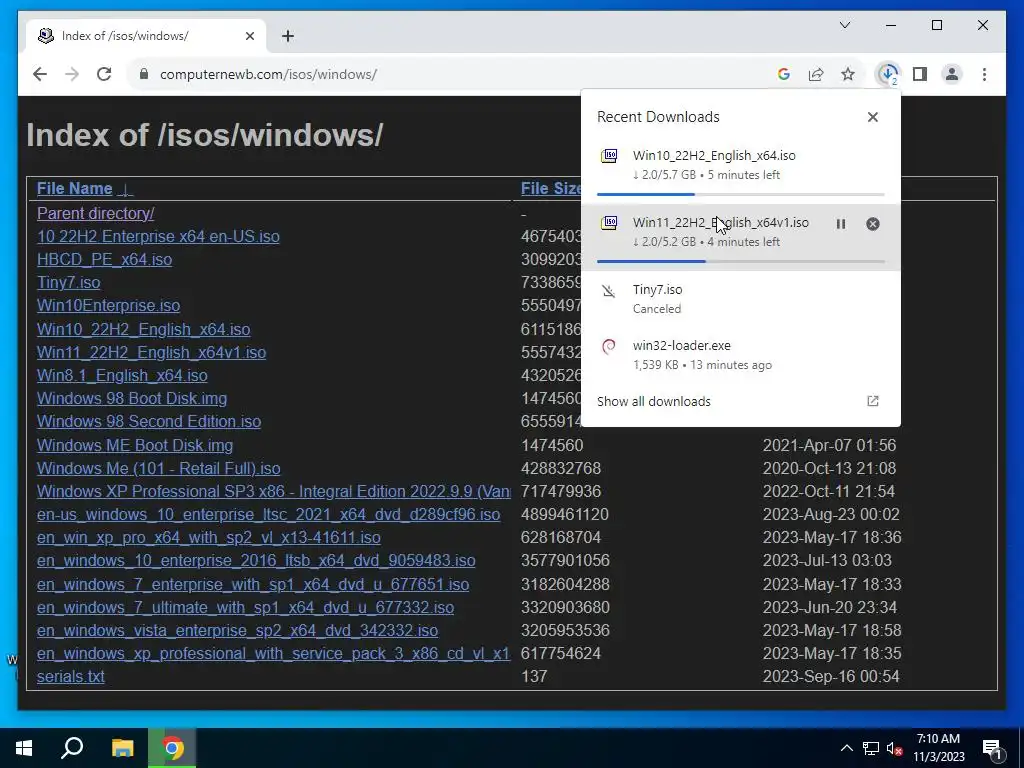Screen dimensions: 1024x768
Task: Pause the Win11_22H2_English_x64v1.iso download
Action: tap(840, 224)
